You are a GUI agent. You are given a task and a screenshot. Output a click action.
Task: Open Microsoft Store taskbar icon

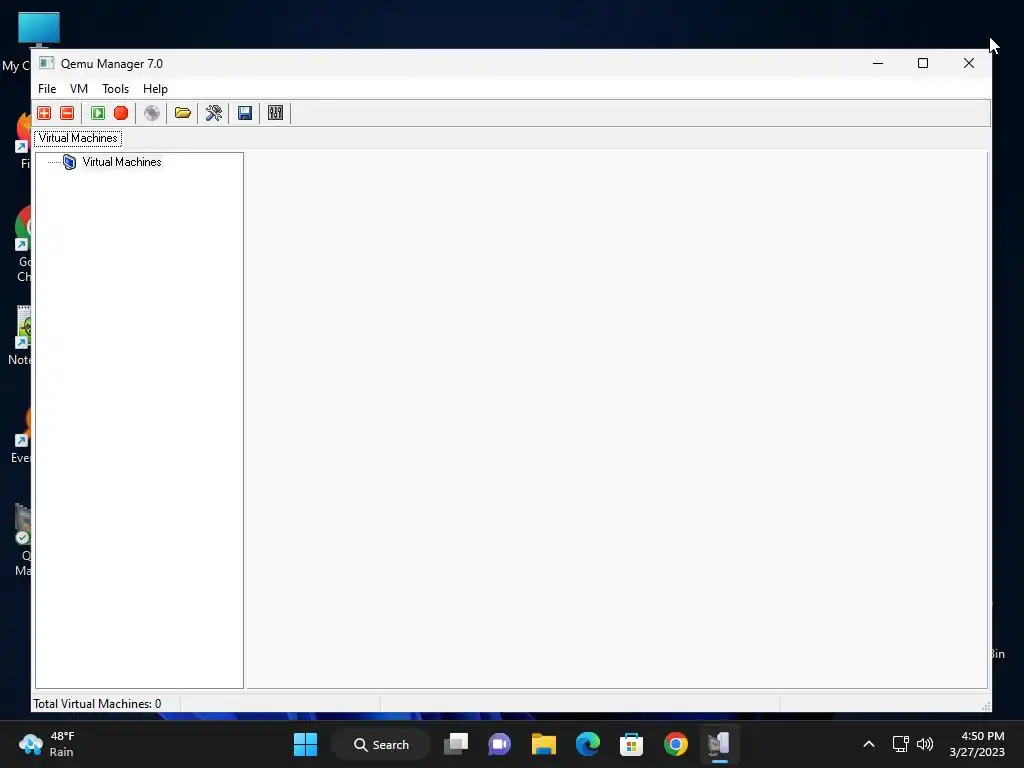point(632,744)
